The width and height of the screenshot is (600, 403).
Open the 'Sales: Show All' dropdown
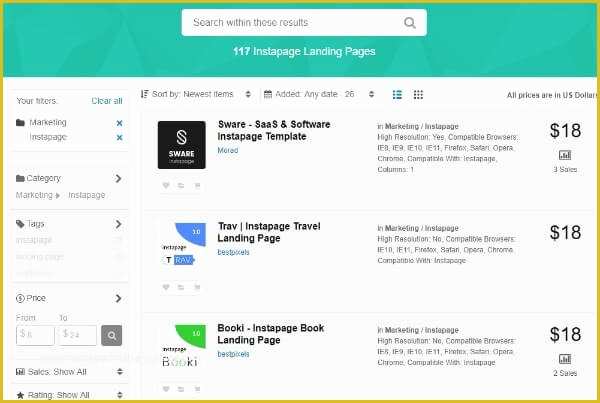click(70, 372)
